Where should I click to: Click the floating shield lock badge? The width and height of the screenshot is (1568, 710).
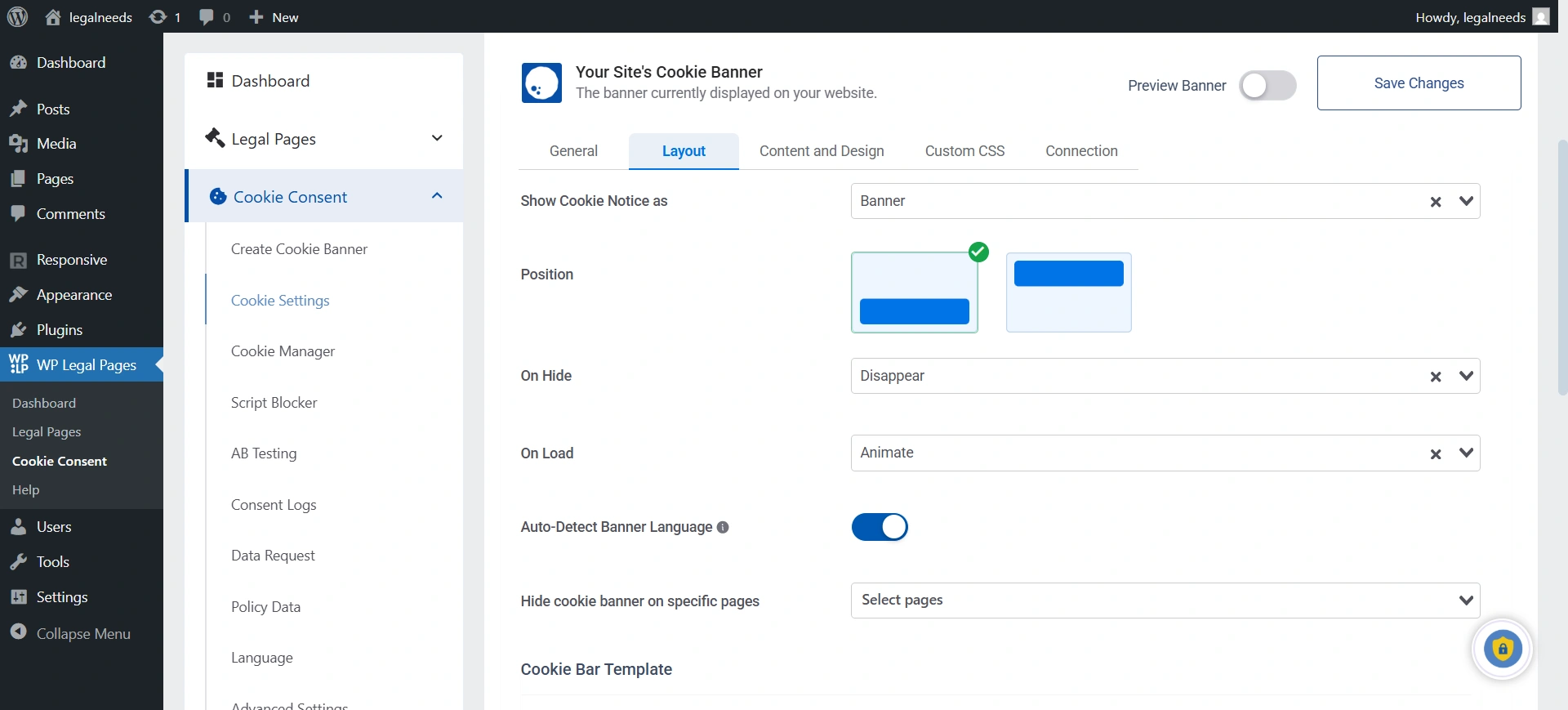tap(1502, 650)
